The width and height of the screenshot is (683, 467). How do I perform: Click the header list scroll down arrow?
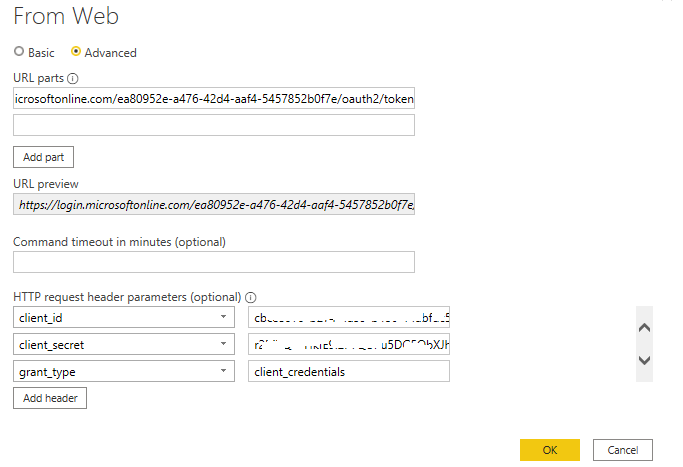(x=644, y=360)
